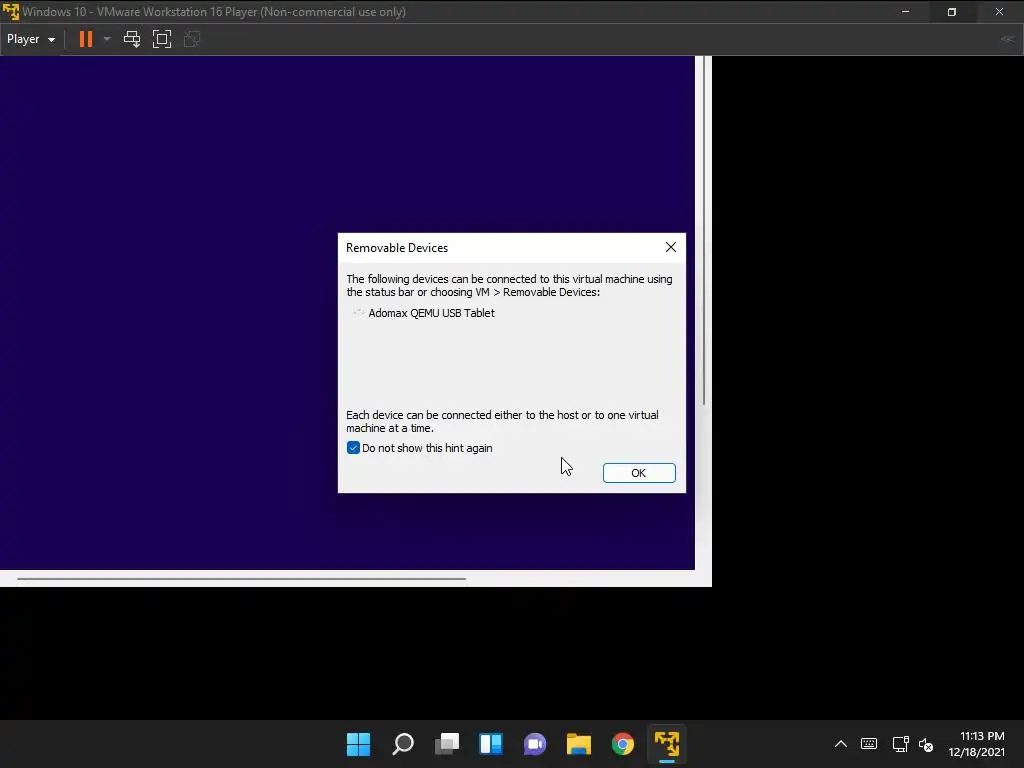Close the Removable Devices dialog
The image size is (1024, 768).
click(x=671, y=248)
